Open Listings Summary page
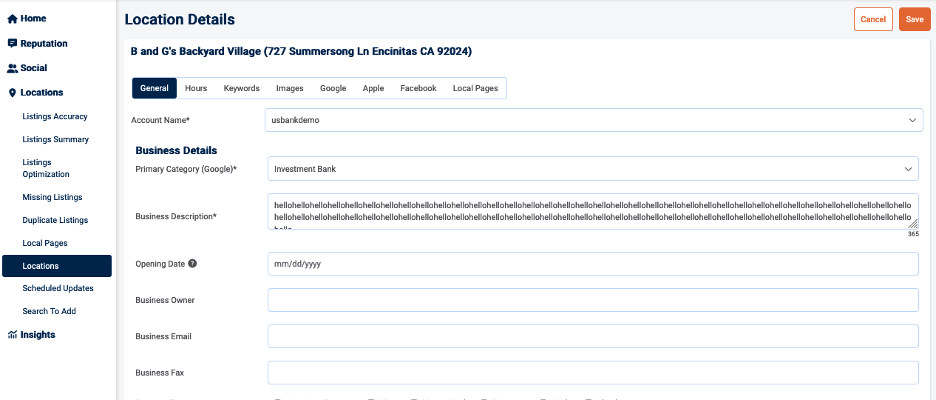Screen dimensions: 936x400 [56, 140]
